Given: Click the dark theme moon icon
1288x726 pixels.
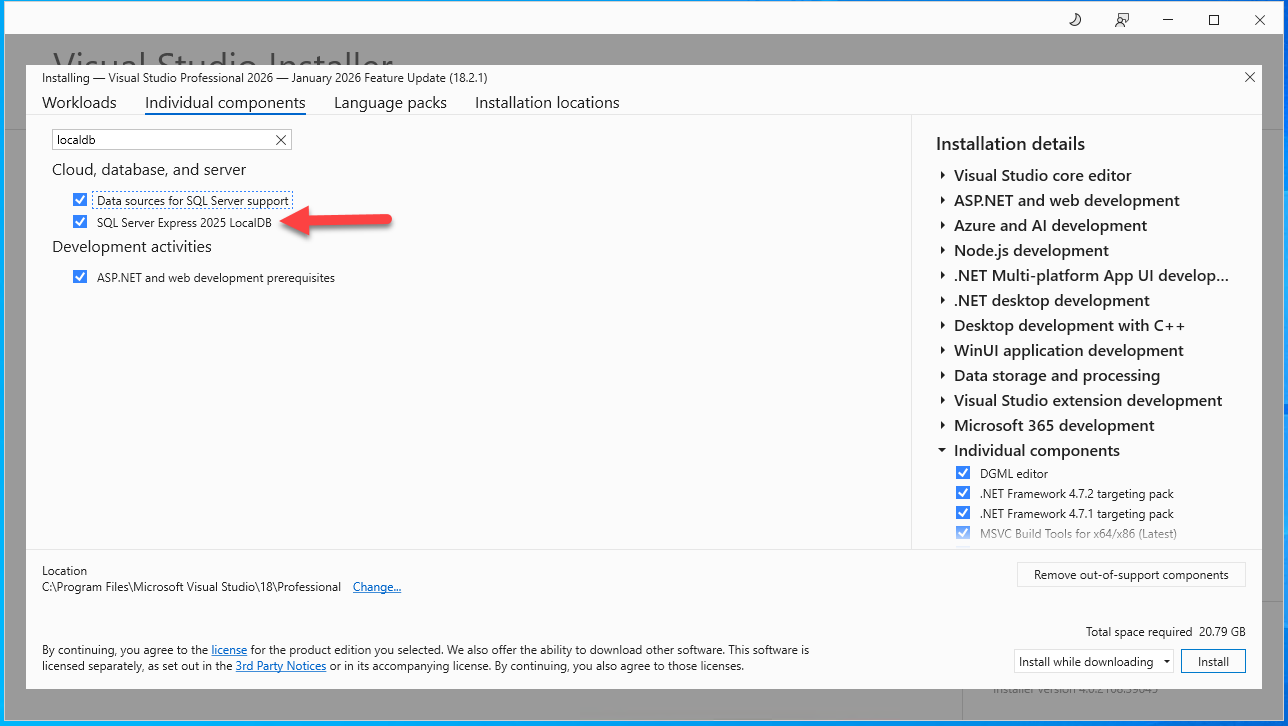Looking at the screenshot, I should pyautogui.click(x=1075, y=20).
